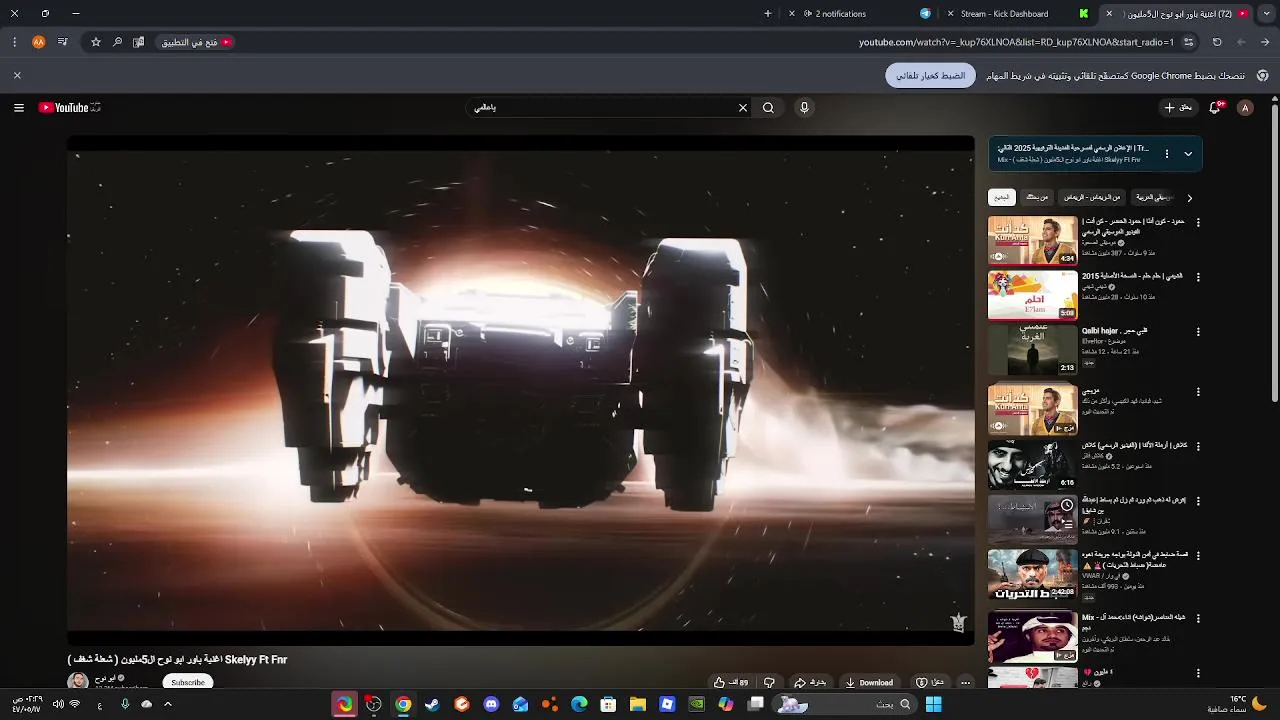Open Chrome three-dot menu
Screen dimensions: 1280x720
point(14,42)
